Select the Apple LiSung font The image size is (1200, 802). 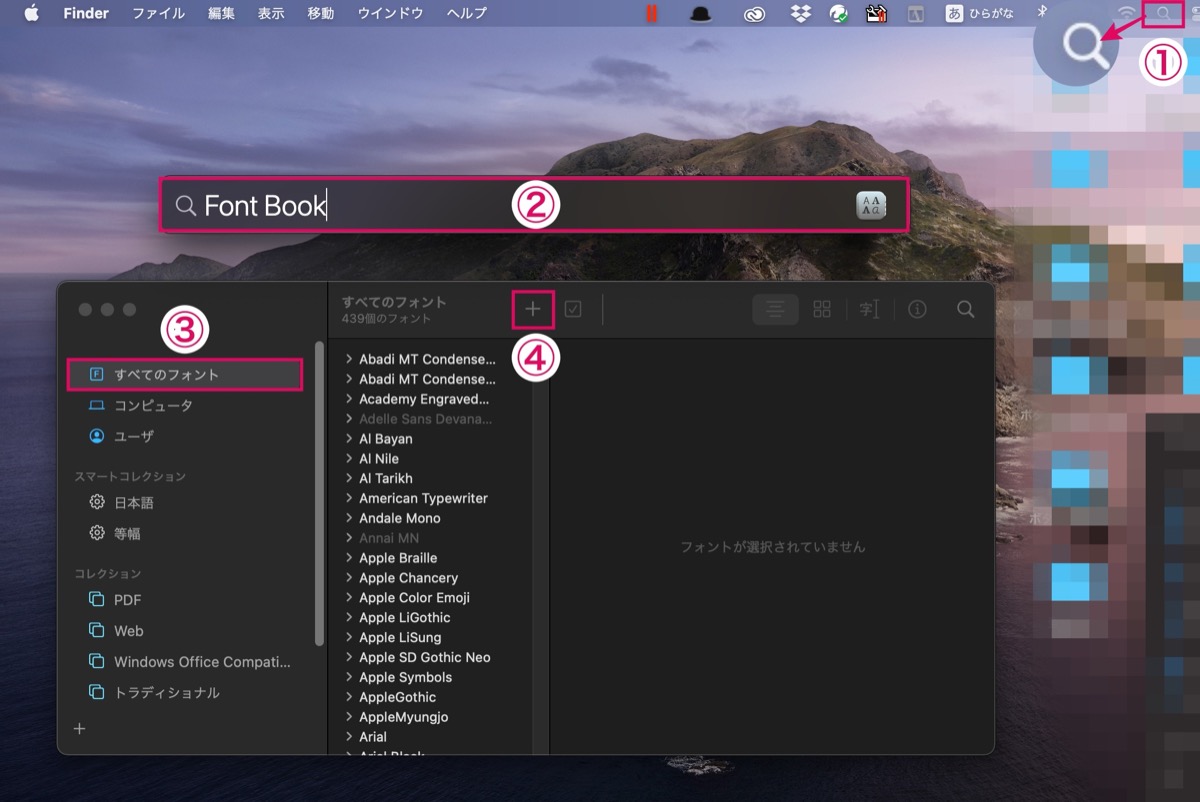400,638
